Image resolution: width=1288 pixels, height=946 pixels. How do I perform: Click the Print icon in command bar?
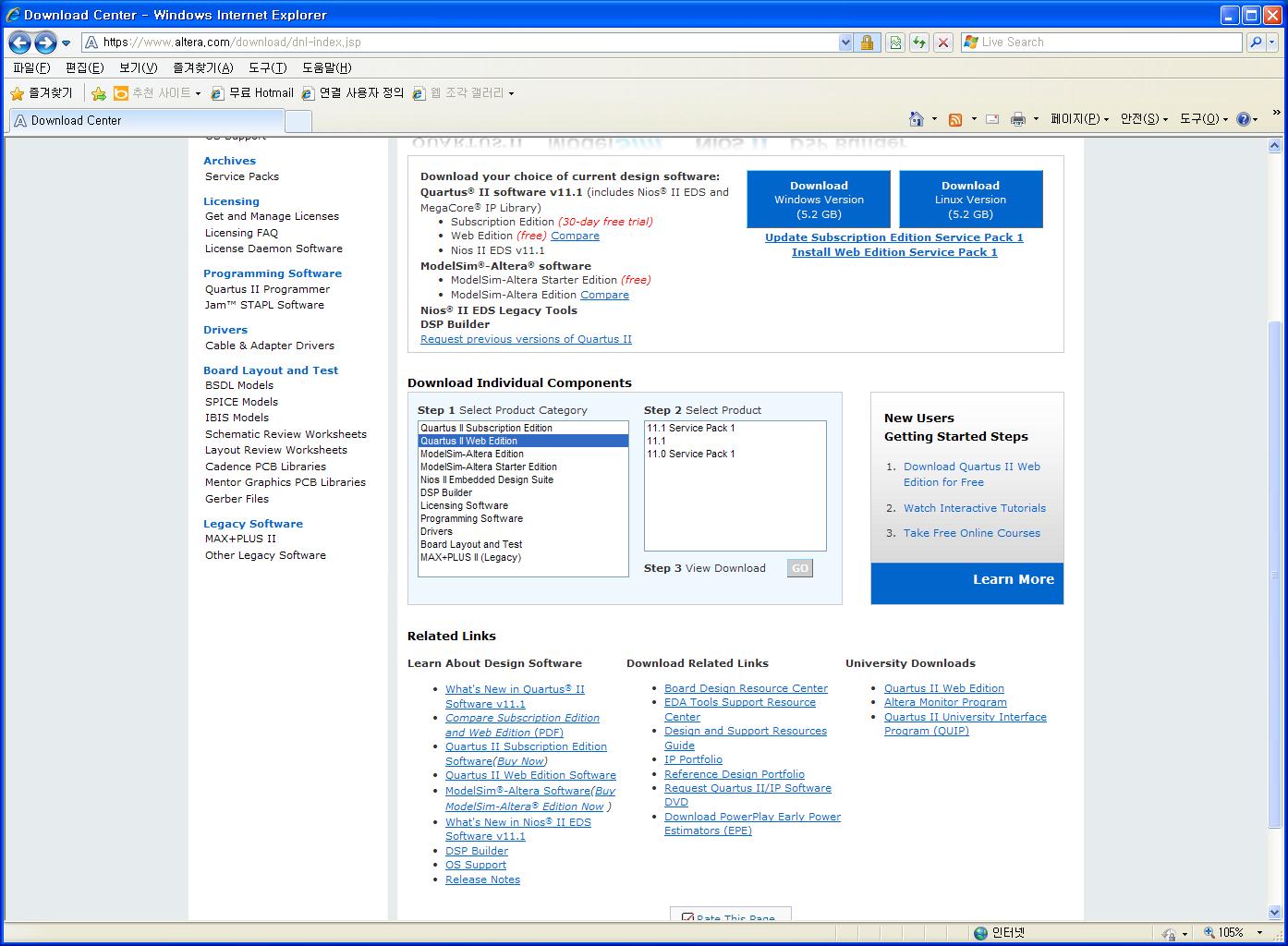click(1017, 119)
